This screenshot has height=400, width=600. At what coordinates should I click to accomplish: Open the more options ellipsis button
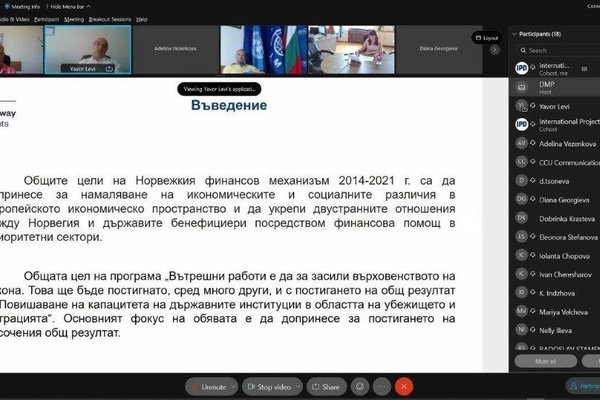(x=382, y=387)
